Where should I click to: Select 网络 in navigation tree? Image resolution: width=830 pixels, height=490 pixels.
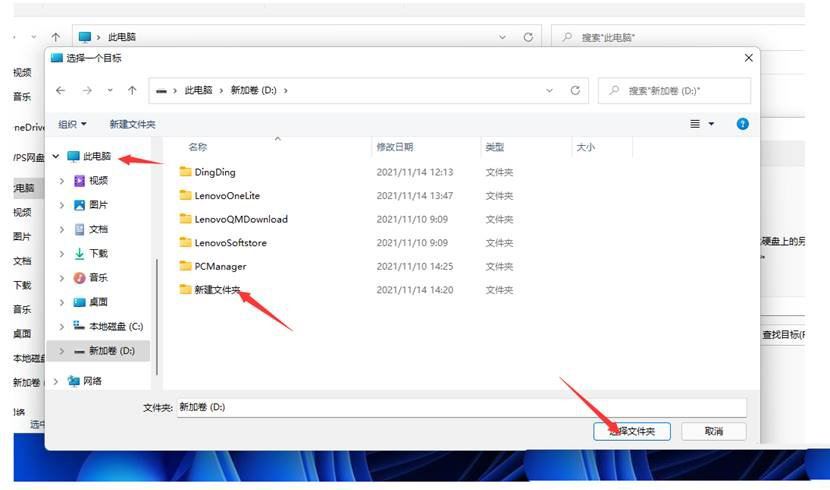pyautogui.click(x=93, y=381)
